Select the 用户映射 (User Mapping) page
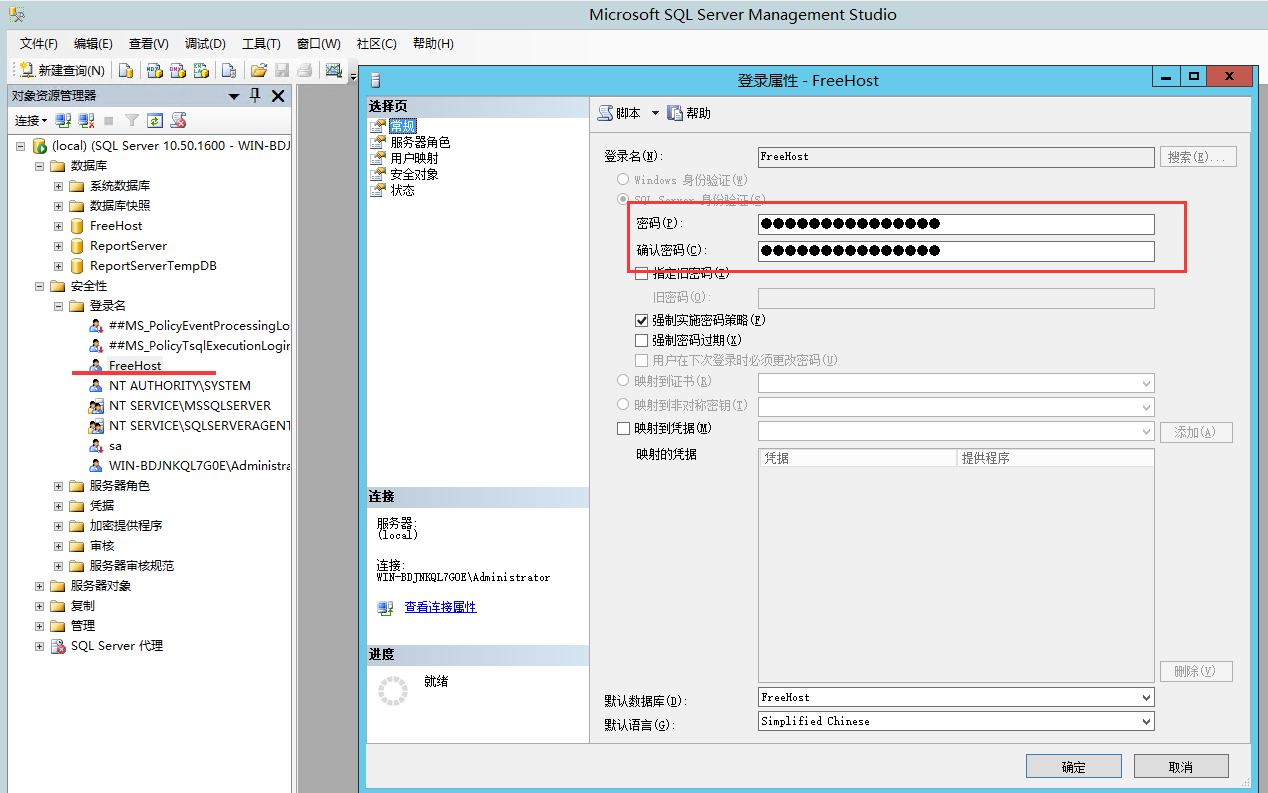 tap(414, 158)
